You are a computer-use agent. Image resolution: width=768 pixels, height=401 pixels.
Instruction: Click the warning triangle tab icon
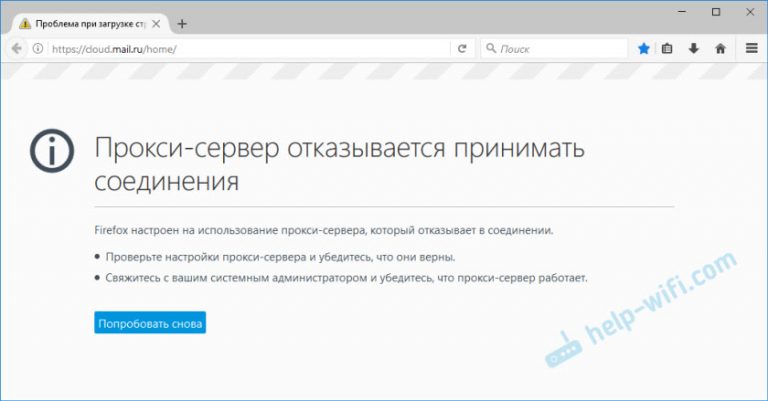(x=25, y=24)
